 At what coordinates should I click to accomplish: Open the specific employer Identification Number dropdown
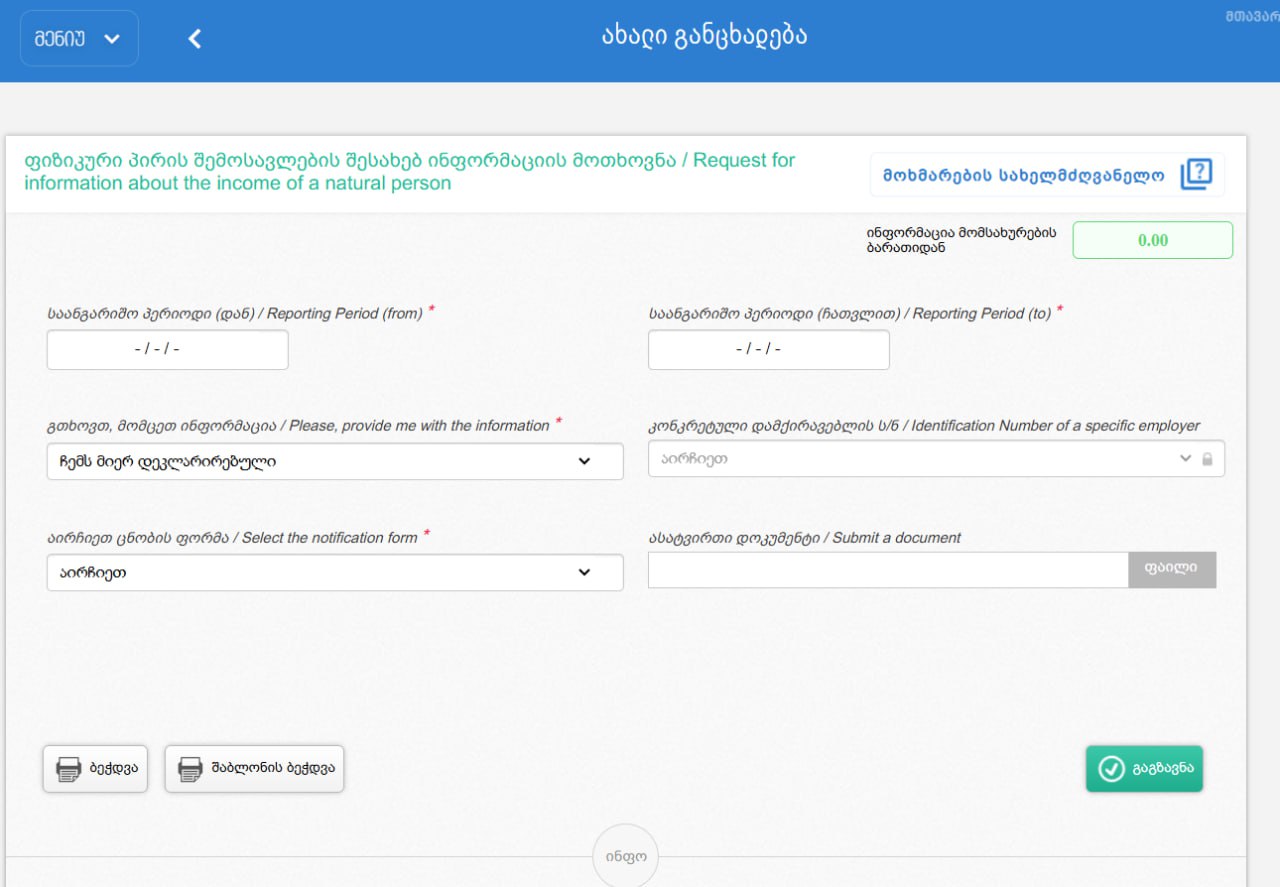(920, 458)
